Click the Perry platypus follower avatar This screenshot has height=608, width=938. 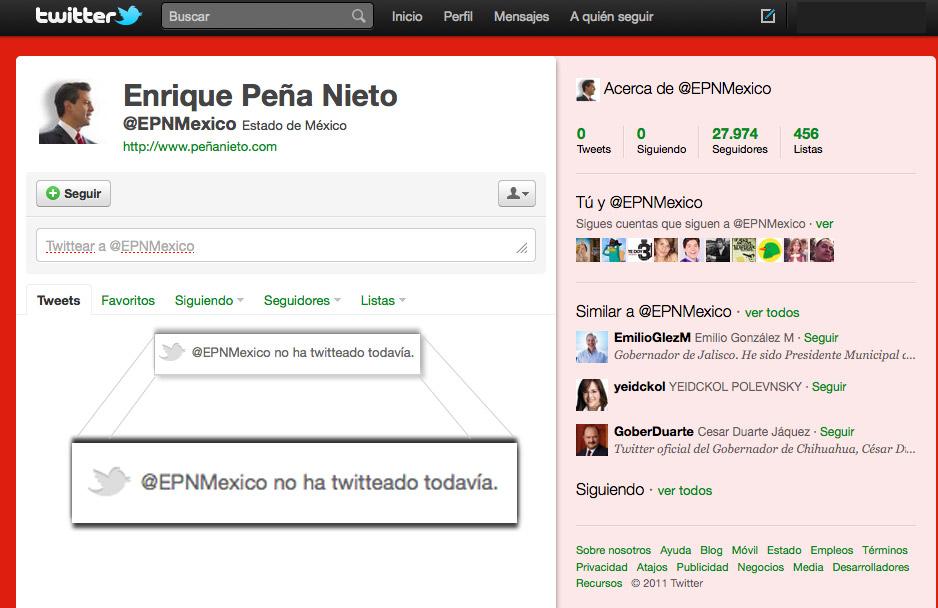(614, 250)
